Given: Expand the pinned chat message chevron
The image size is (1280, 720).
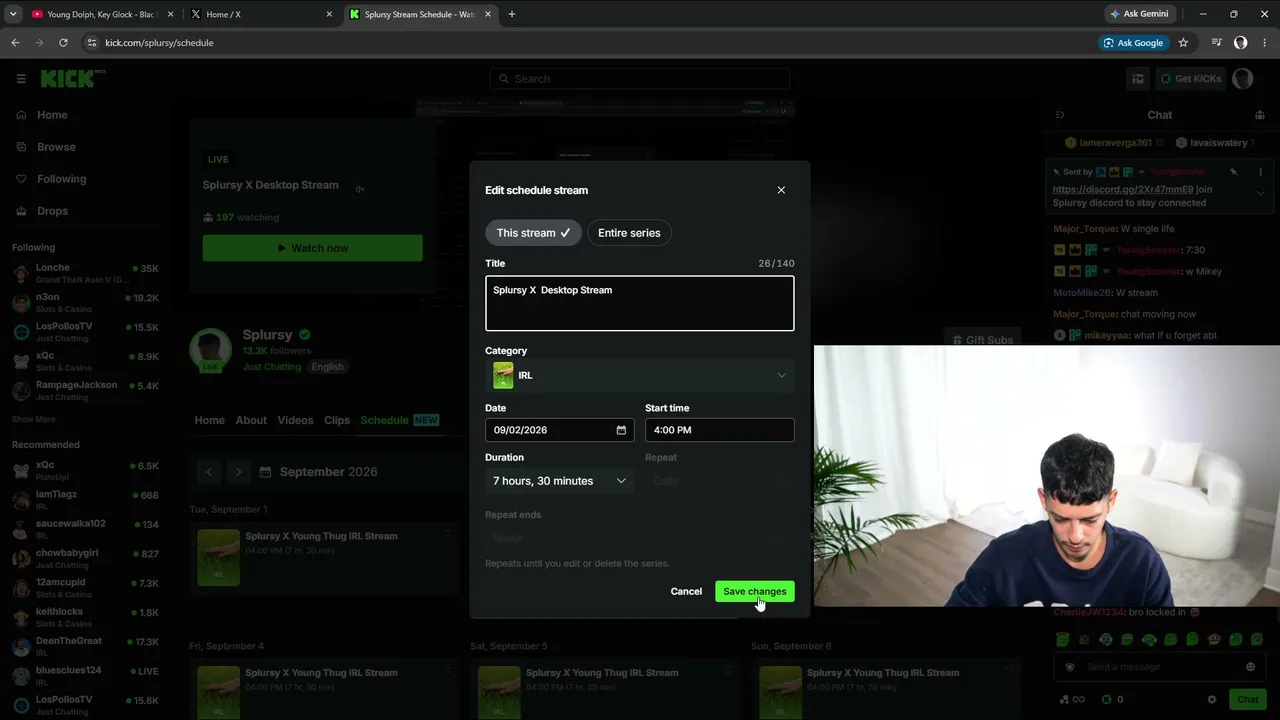Looking at the screenshot, I should [x=1259, y=194].
